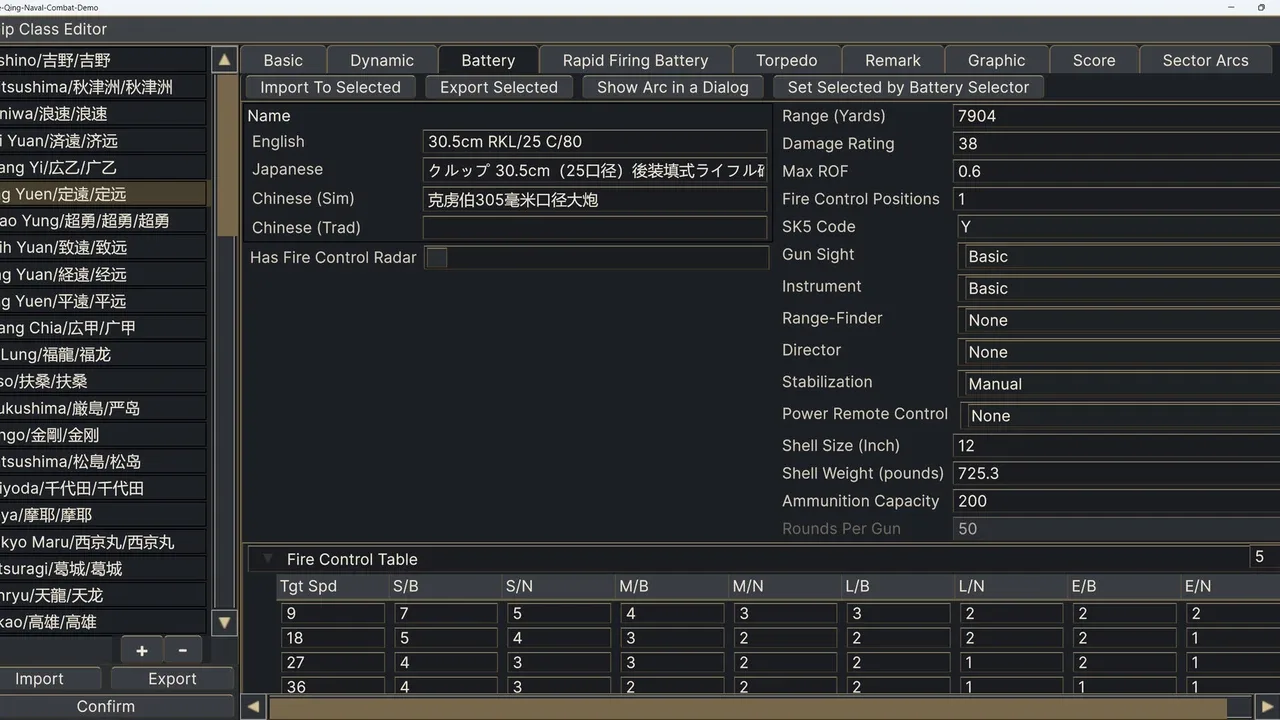Screen dimensions: 1280x720
Task: Click the SK5 Code field
Action: tap(1116, 227)
